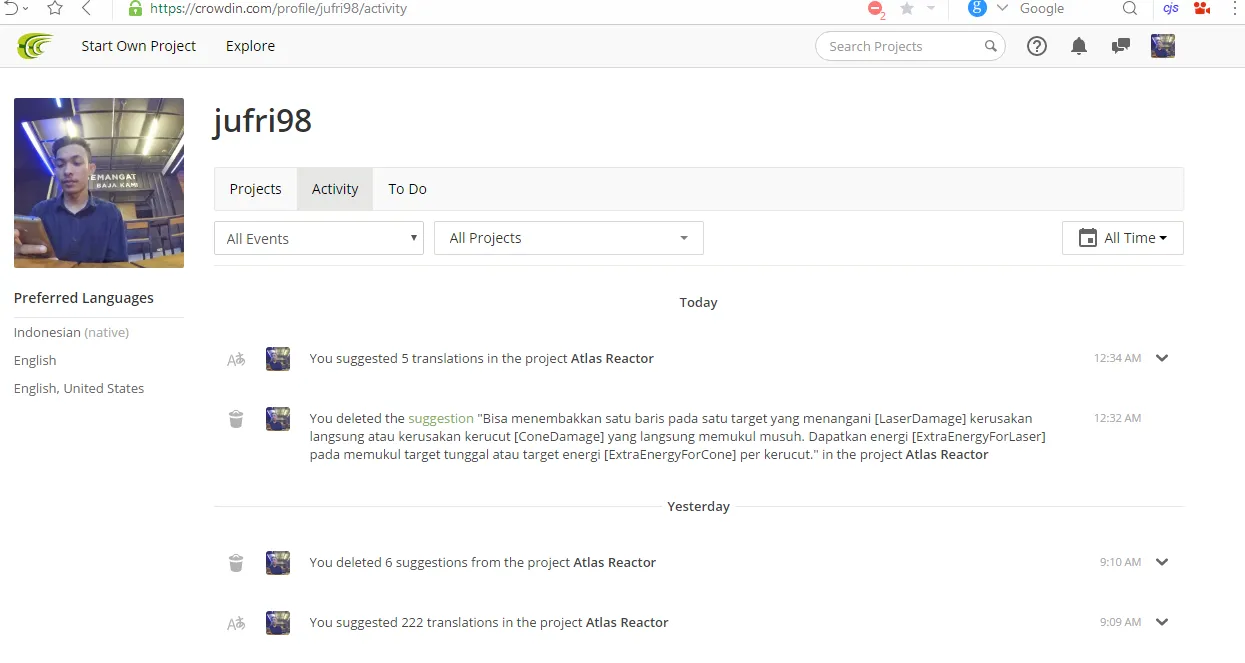This screenshot has width=1245, height=663.
Task: Open Atlas Reactor link in 9:09 AM entry
Action: point(627,622)
